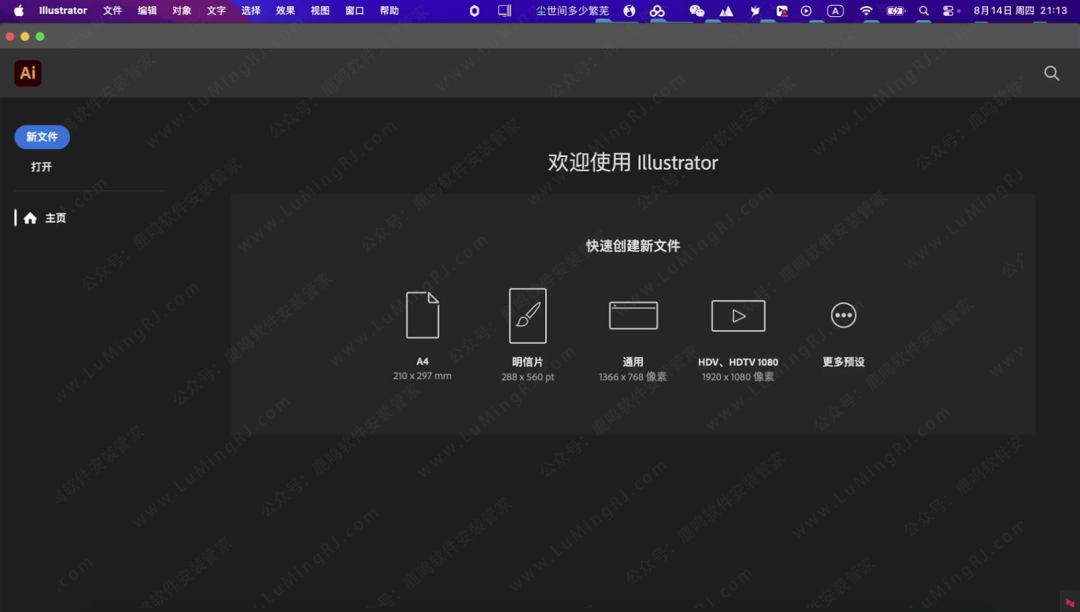The image size is (1080, 612).
Task: Click the 主页 home house icon
Action: pos(30,217)
